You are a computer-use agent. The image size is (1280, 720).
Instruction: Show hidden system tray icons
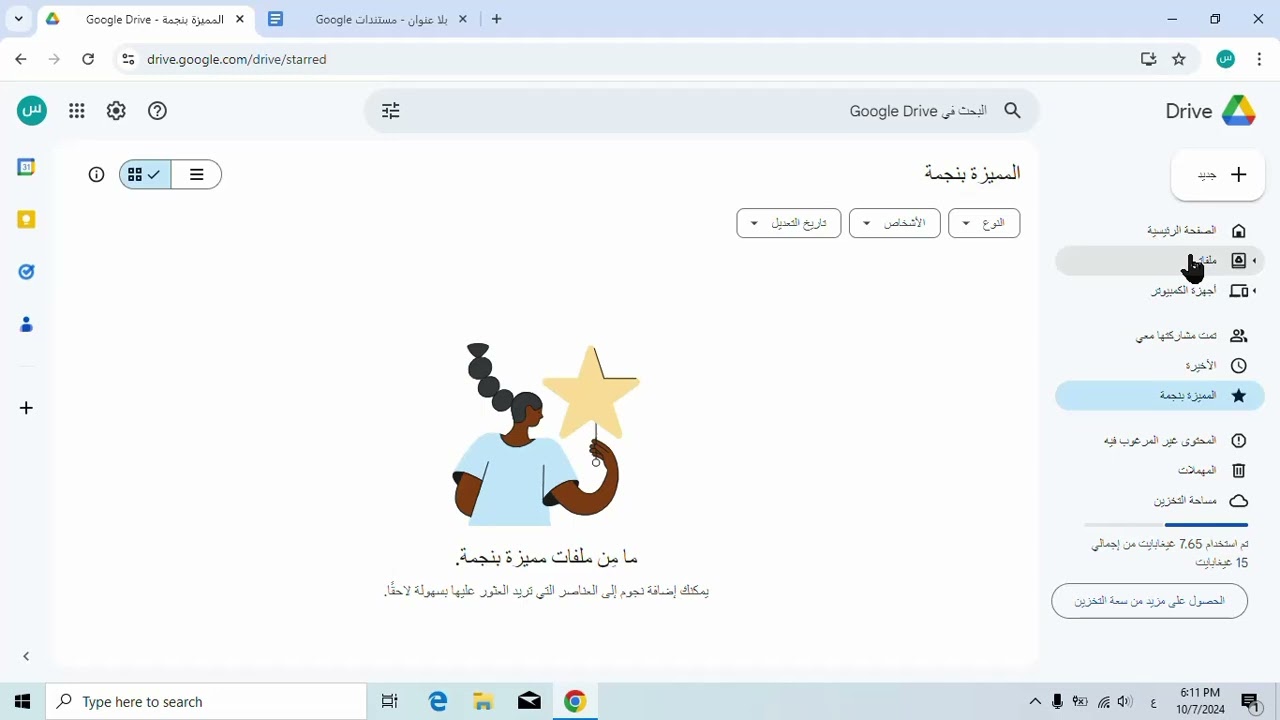click(1035, 702)
